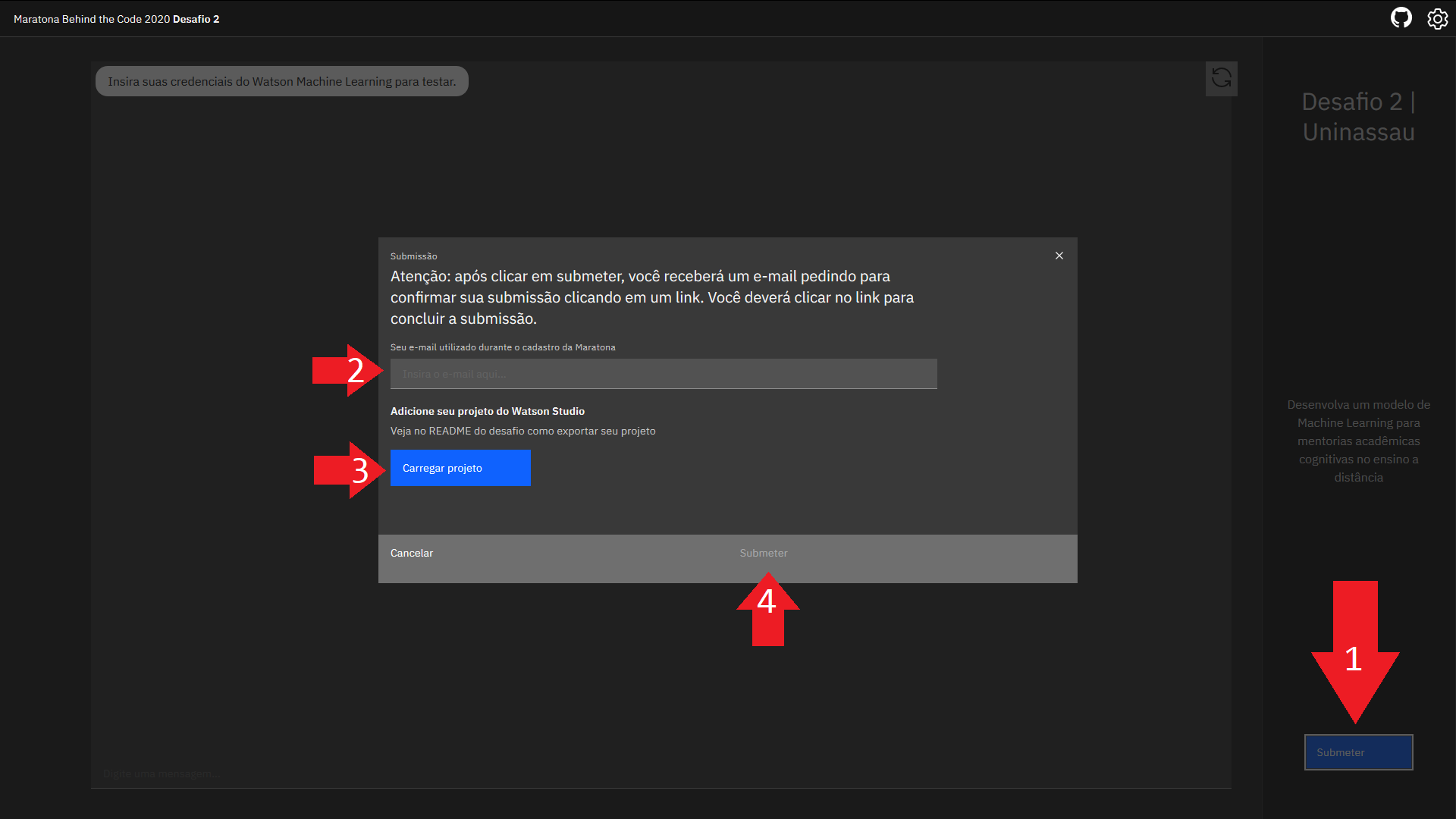Click the Maratona Behind the Code header title

pyautogui.click(x=116, y=19)
